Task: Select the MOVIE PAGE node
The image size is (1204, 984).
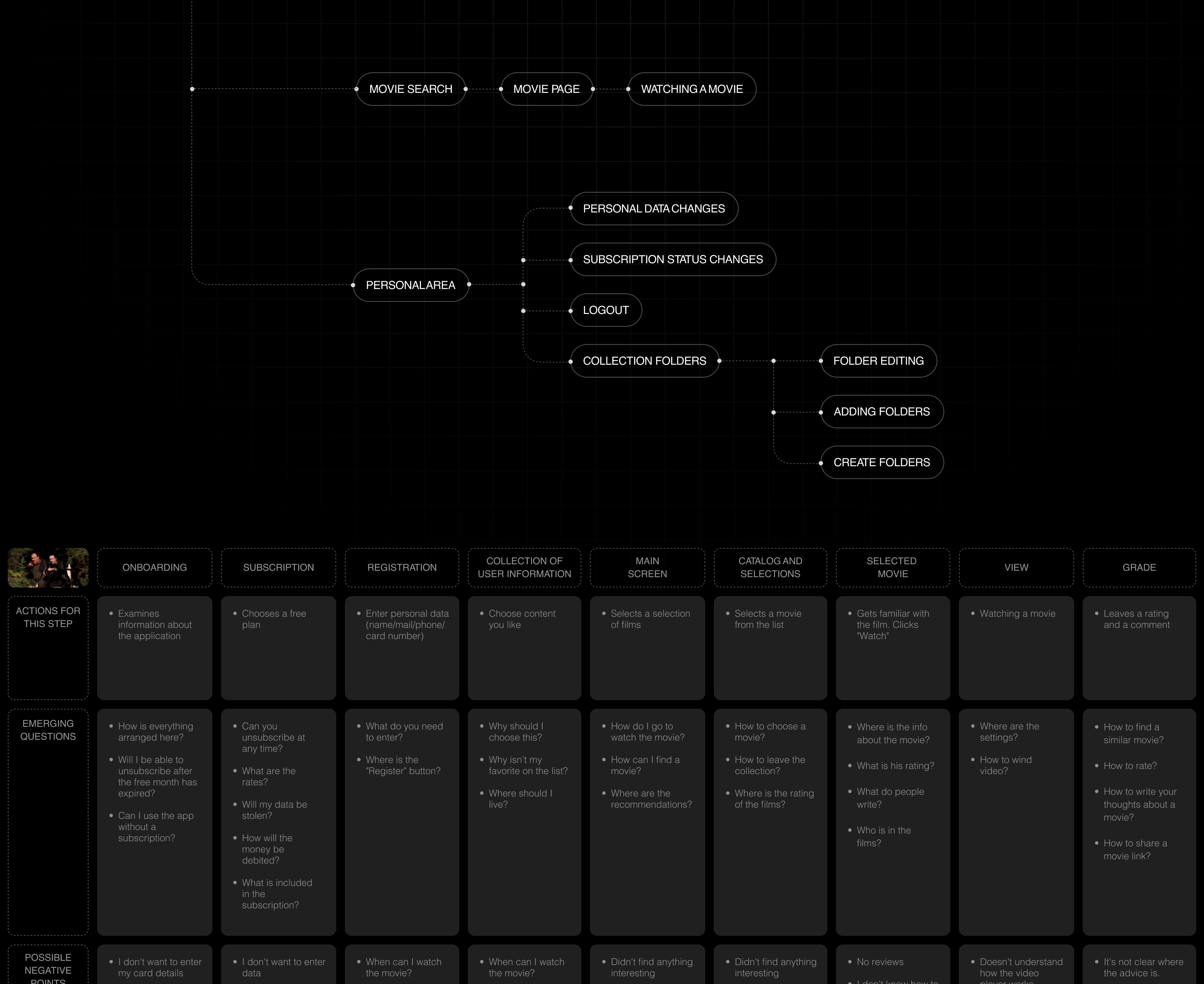Action: [x=546, y=89]
